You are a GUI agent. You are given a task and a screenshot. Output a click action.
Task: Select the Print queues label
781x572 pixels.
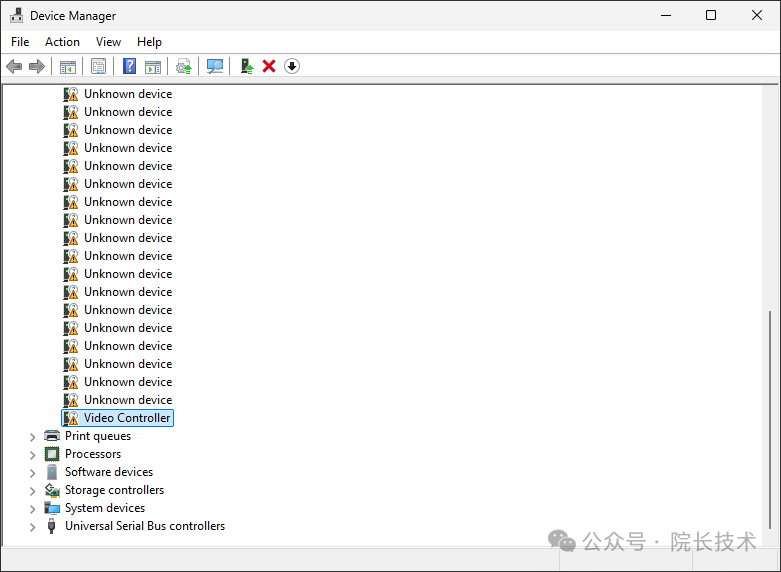coord(98,436)
